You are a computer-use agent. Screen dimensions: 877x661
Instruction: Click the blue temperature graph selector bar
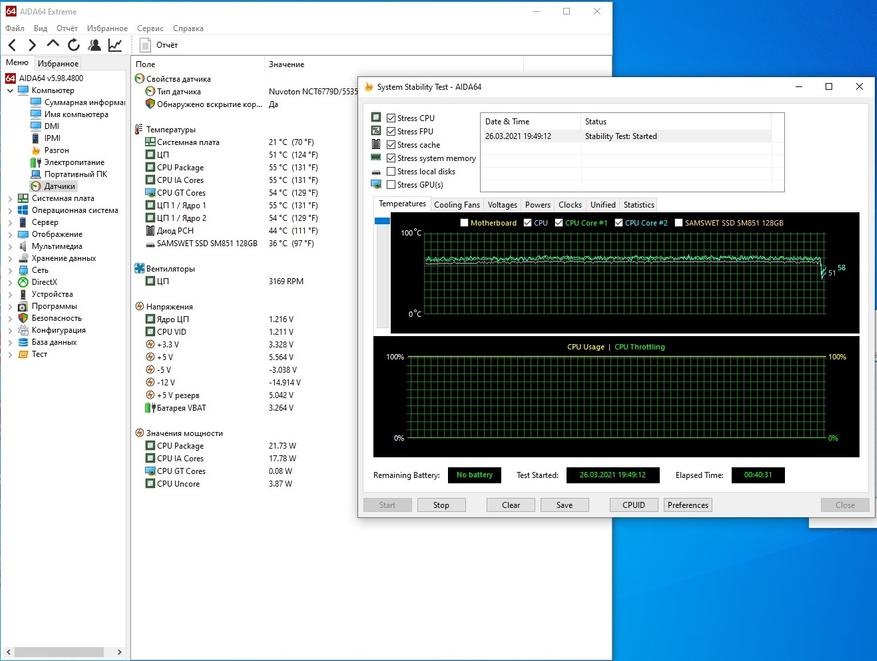[383, 221]
